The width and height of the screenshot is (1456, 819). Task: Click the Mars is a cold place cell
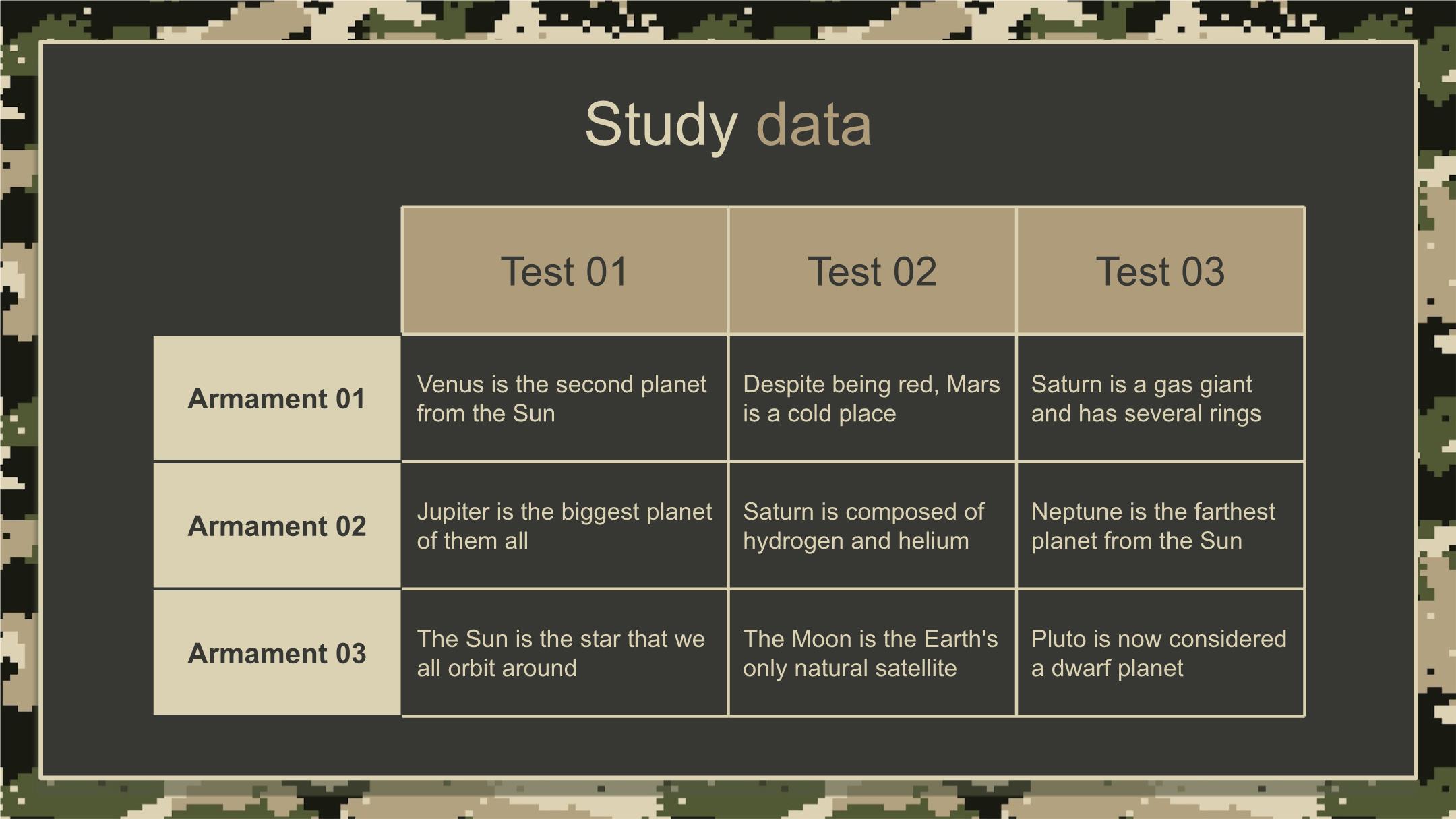click(872, 398)
